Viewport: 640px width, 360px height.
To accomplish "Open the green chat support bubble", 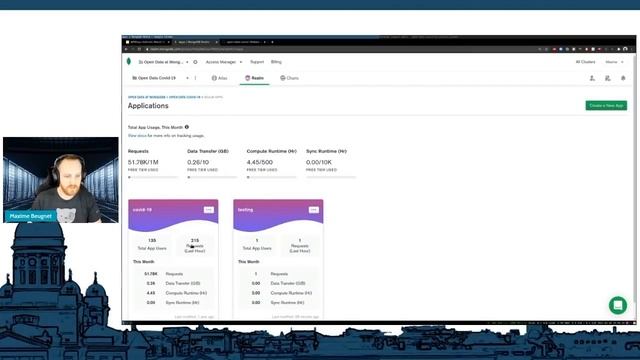I will (x=618, y=305).
